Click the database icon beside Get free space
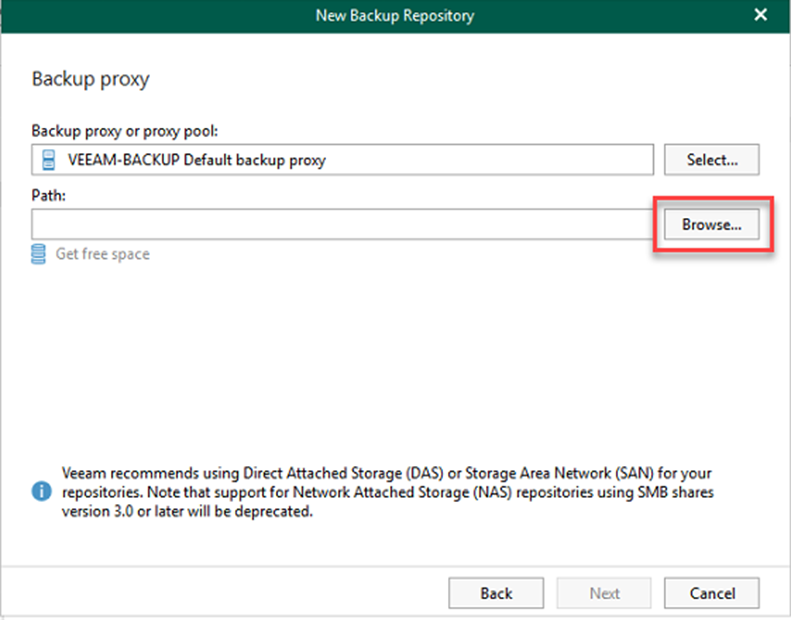Screen dimensions: 791x620 pyautogui.click(x=39, y=254)
